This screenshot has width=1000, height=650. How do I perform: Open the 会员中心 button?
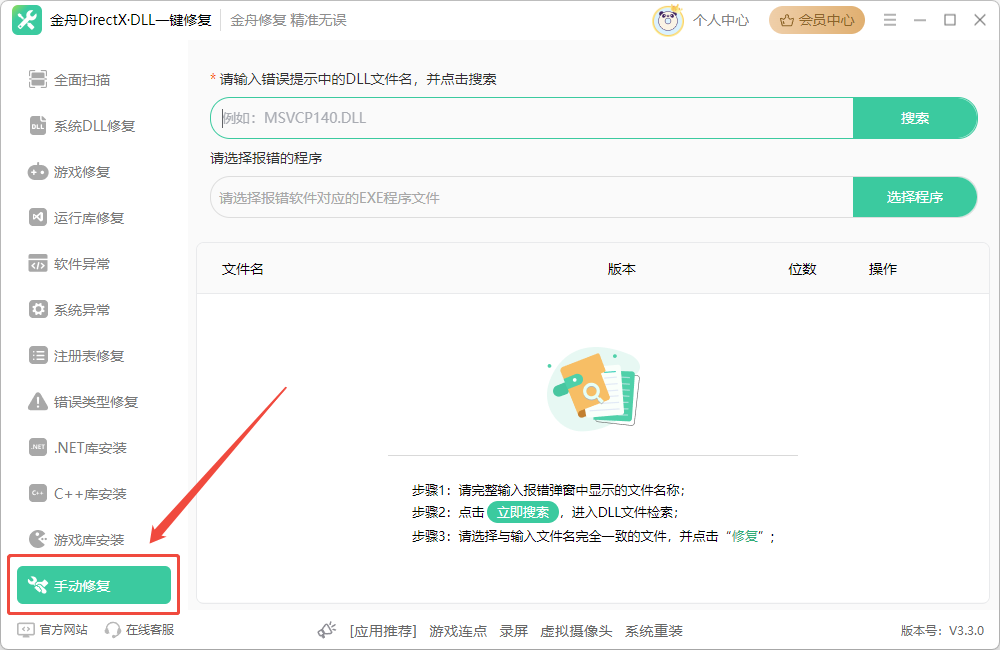tap(817, 20)
